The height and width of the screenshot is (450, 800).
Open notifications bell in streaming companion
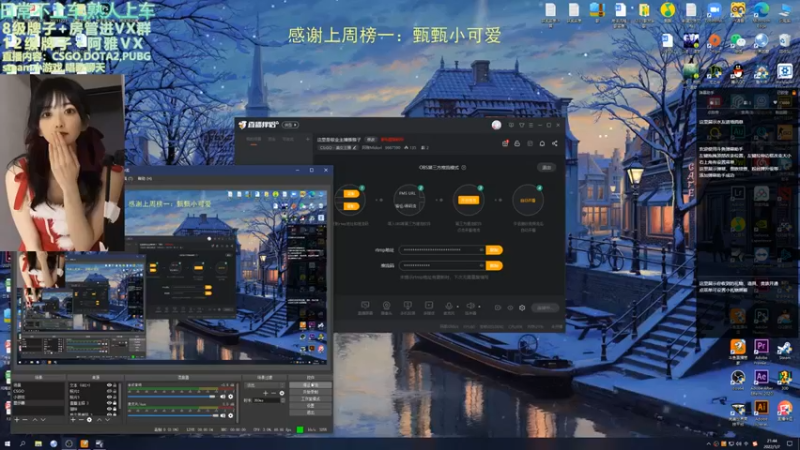point(542,144)
